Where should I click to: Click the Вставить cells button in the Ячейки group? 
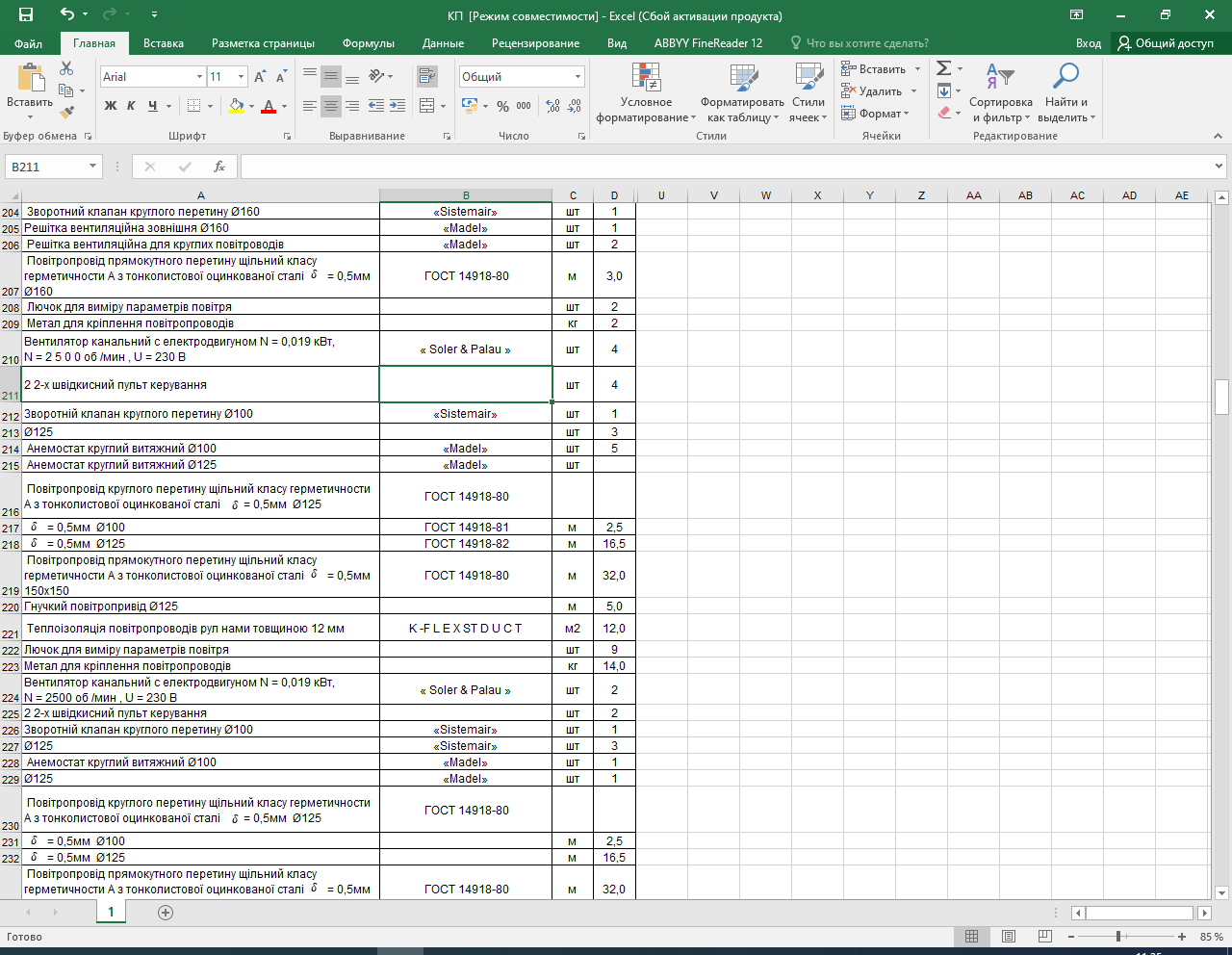tap(873, 69)
